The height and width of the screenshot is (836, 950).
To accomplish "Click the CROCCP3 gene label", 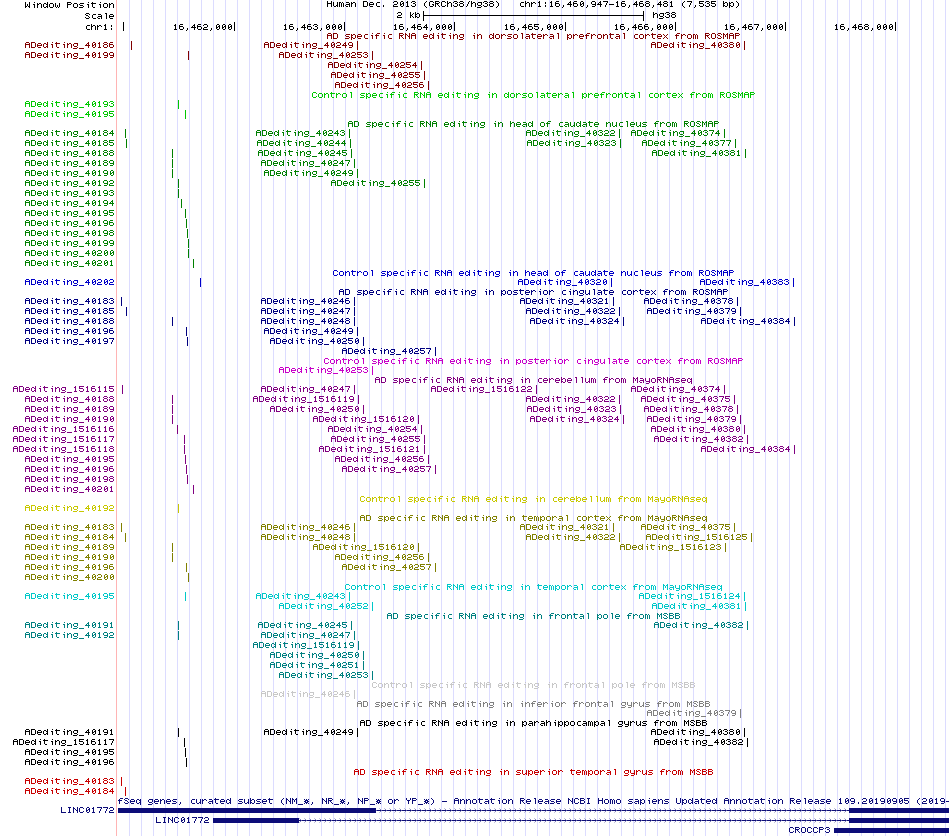I will click(809, 831).
